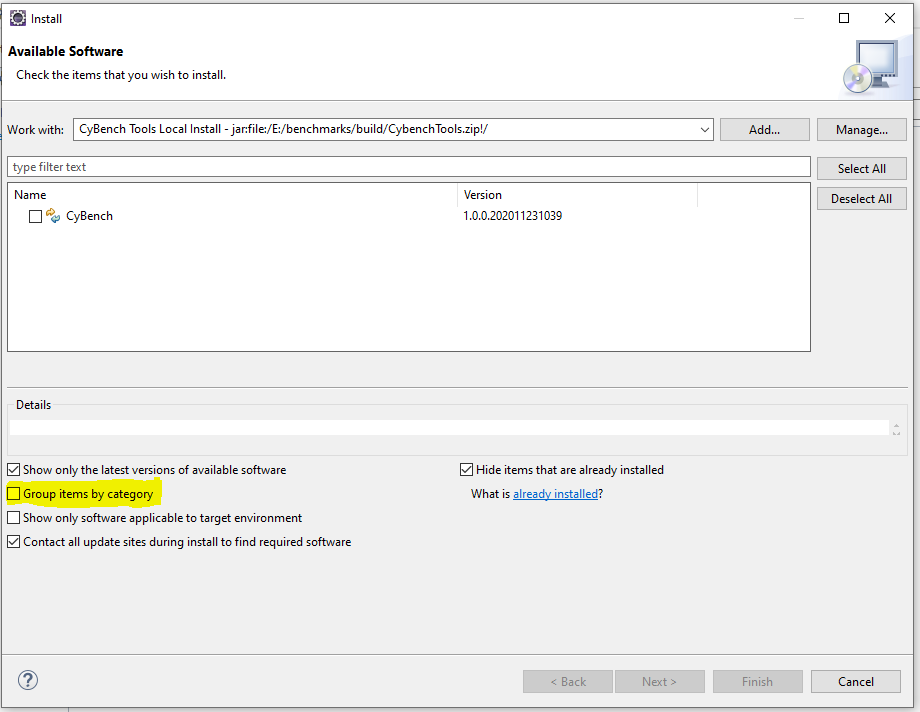Maximize the Install window
The image size is (920, 712).
(844, 18)
